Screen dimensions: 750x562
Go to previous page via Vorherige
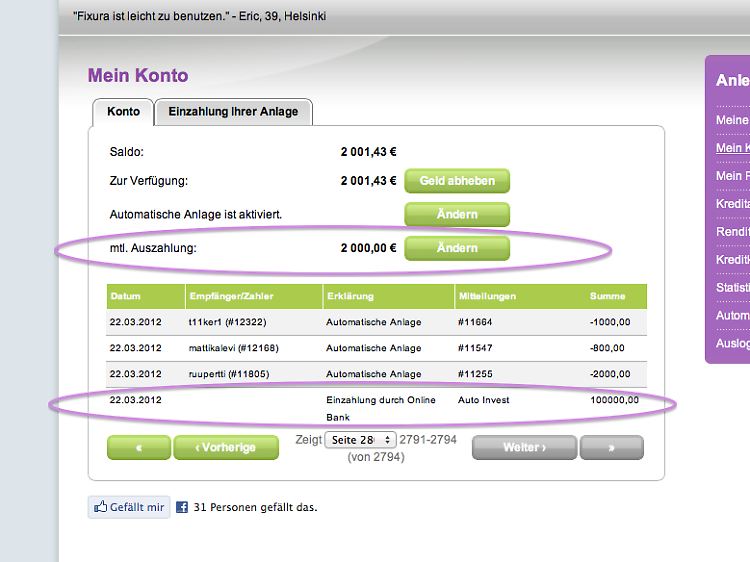[x=225, y=448]
